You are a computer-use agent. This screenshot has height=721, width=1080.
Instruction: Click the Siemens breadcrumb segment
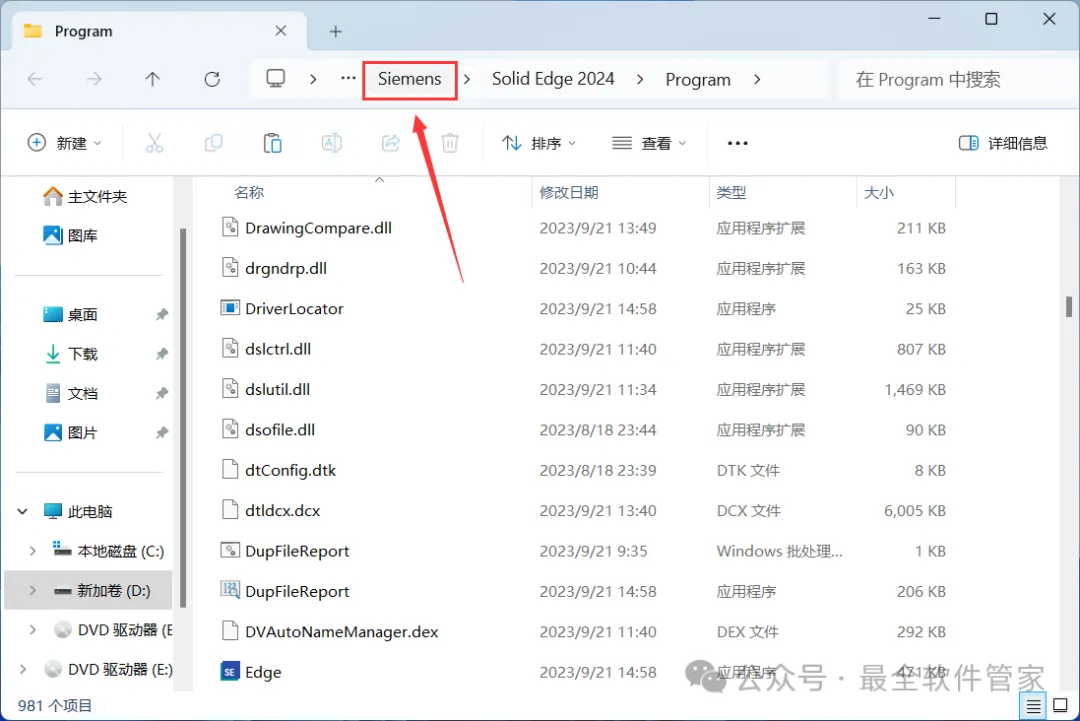click(409, 79)
